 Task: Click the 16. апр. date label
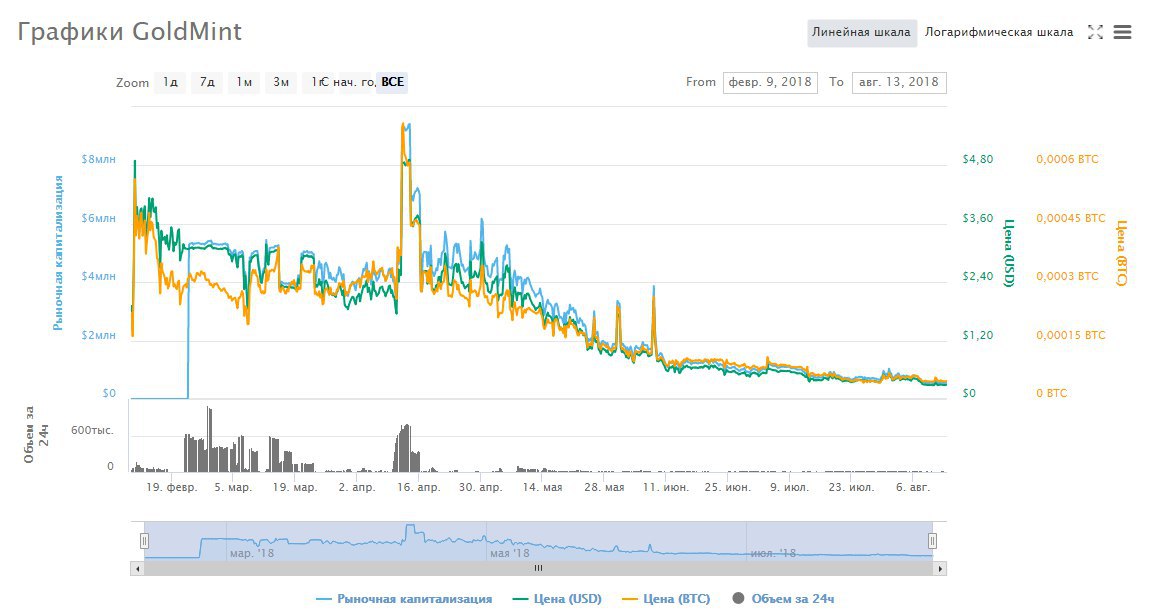(x=418, y=487)
